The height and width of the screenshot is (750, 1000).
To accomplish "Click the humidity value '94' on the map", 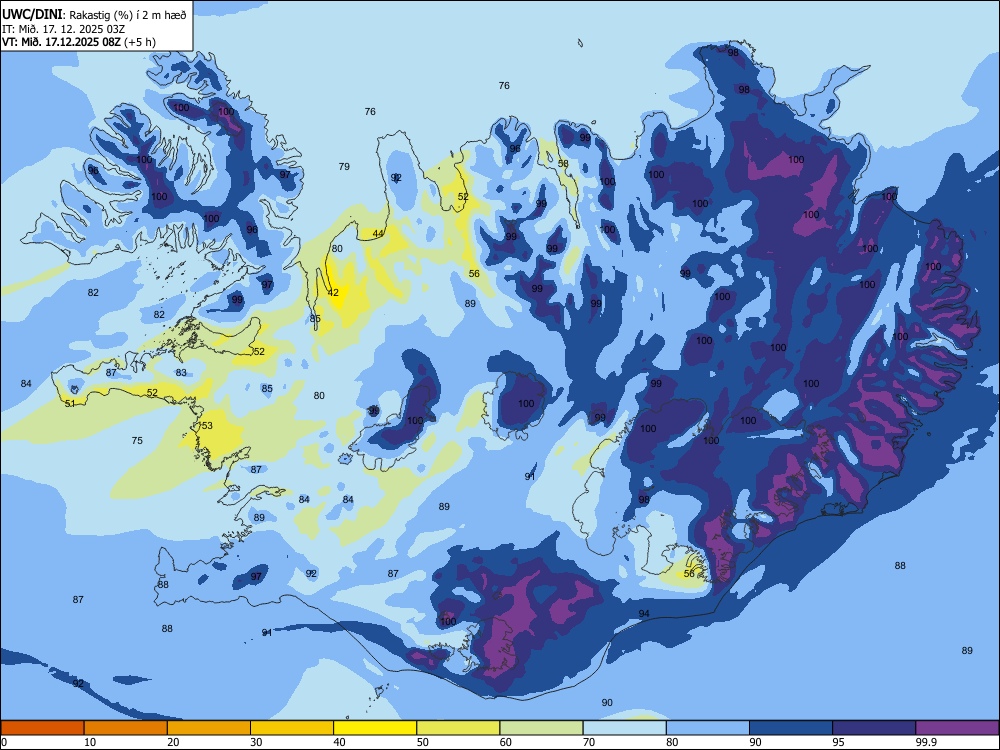I will coord(644,614).
